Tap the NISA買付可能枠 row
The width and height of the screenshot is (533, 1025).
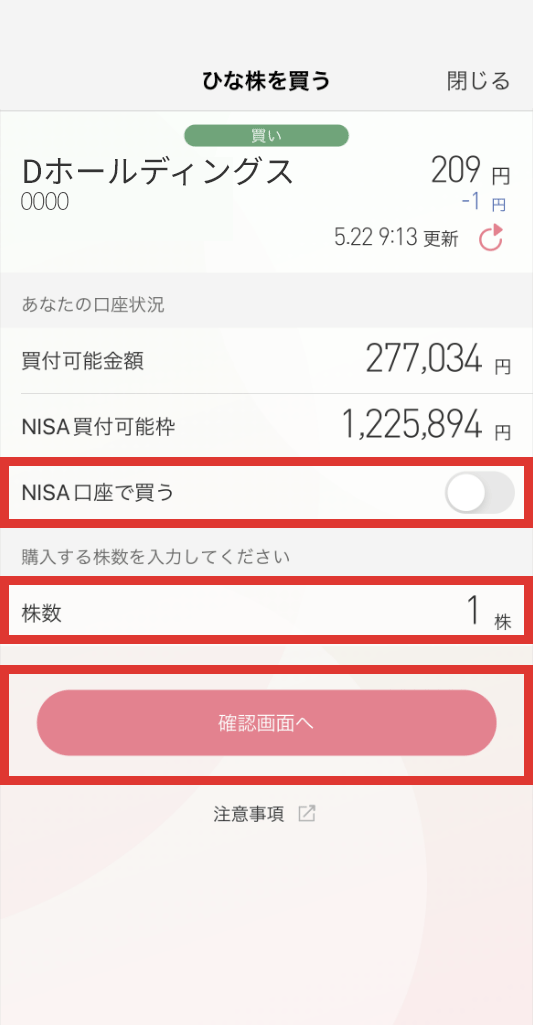[266, 426]
